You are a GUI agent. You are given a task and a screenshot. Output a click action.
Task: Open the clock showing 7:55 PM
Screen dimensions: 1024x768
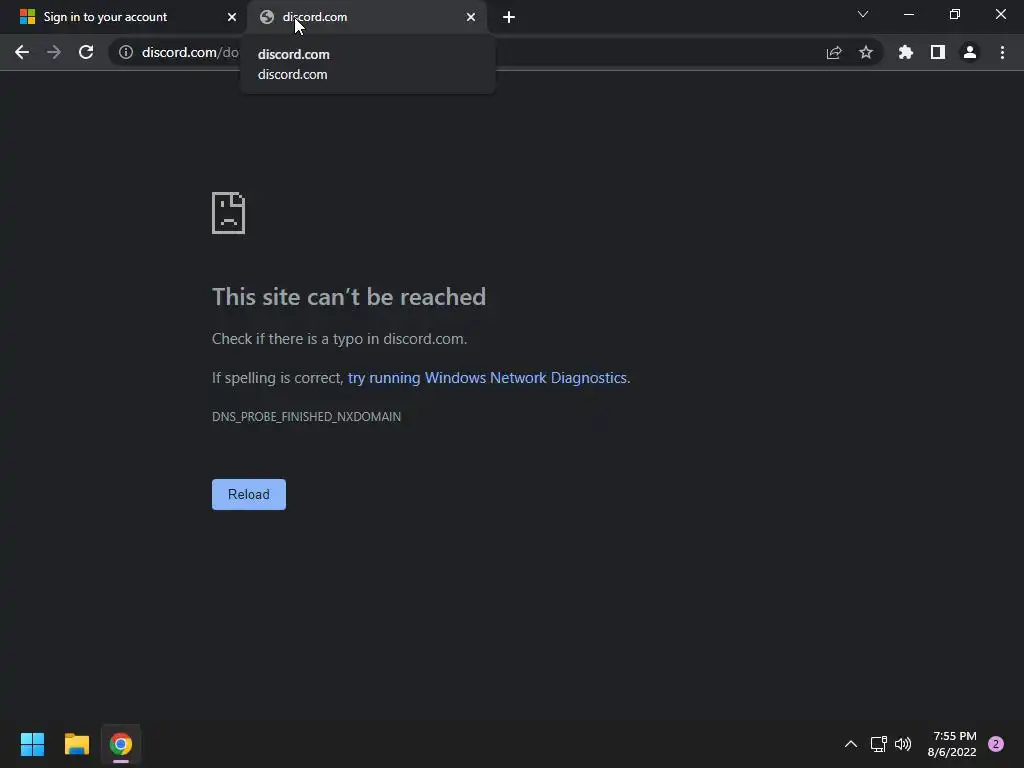point(952,744)
